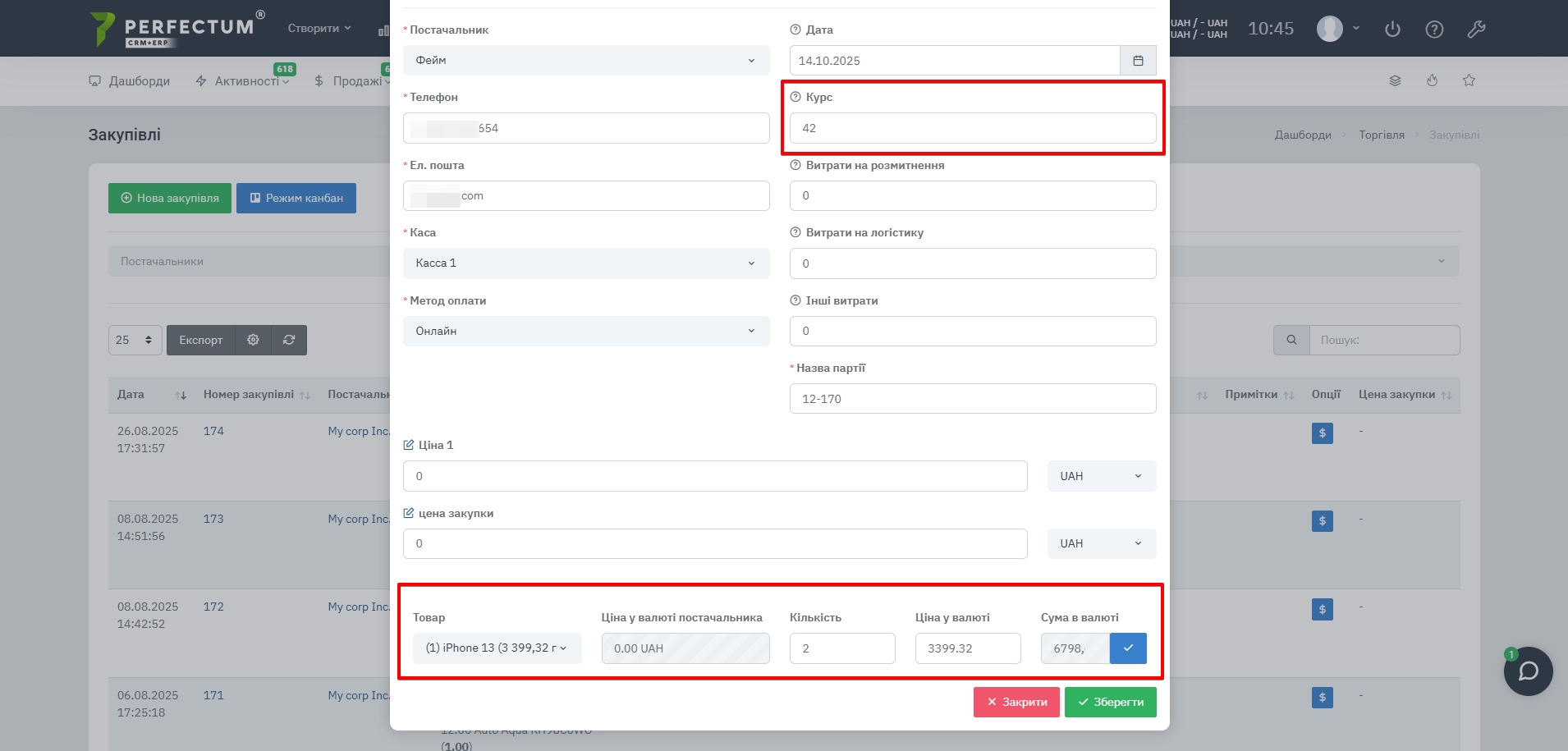This screenshot has width=1568, height=751.
Task: Open the chat bubble widget
Action: pyautogui.click(x=1528, y=671)
